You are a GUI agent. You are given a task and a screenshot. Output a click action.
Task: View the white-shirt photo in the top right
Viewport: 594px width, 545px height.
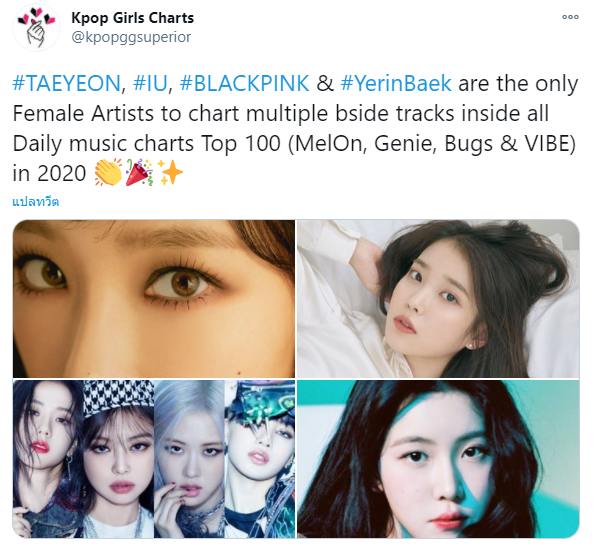[x=438, y=298]
